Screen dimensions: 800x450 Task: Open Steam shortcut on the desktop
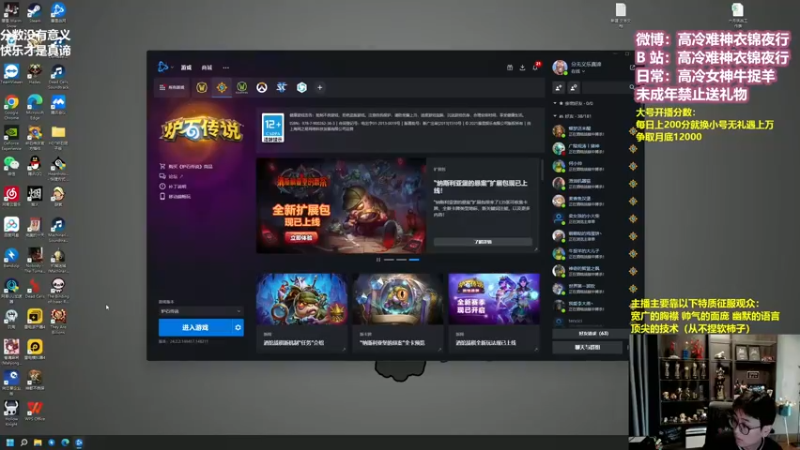(35, 13)
